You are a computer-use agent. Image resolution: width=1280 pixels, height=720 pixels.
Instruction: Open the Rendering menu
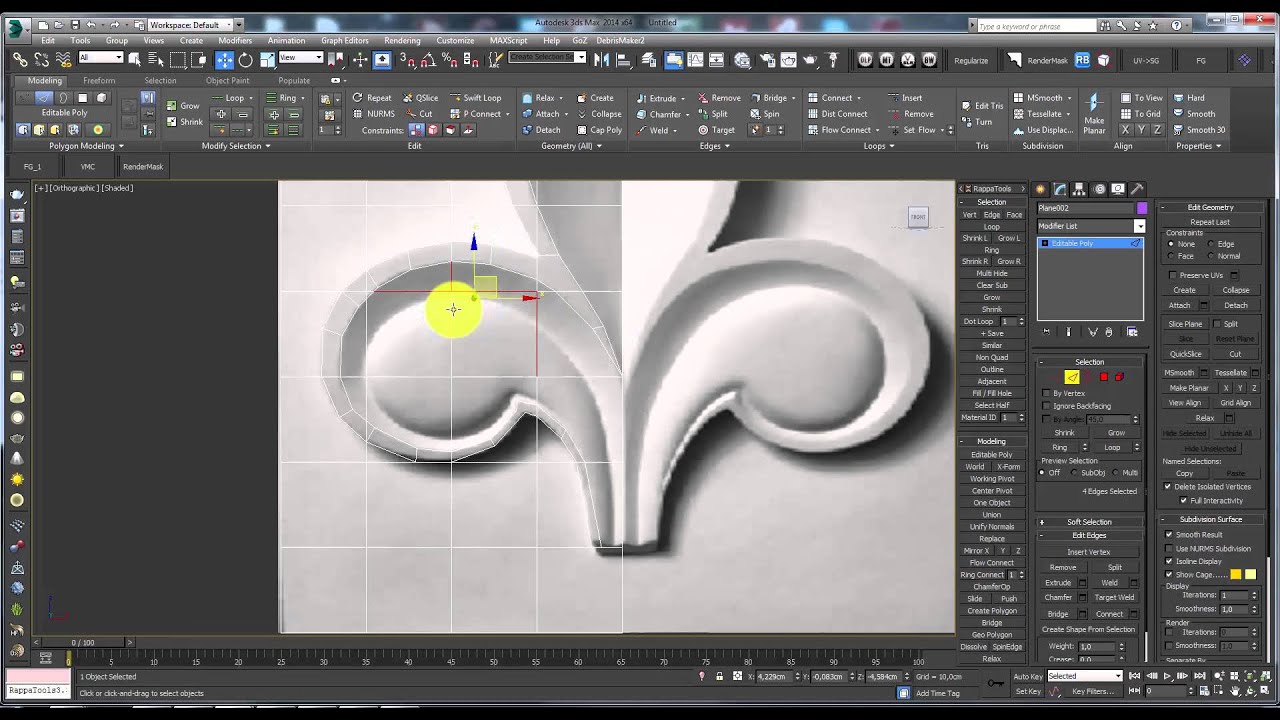(x=402, y=41)
